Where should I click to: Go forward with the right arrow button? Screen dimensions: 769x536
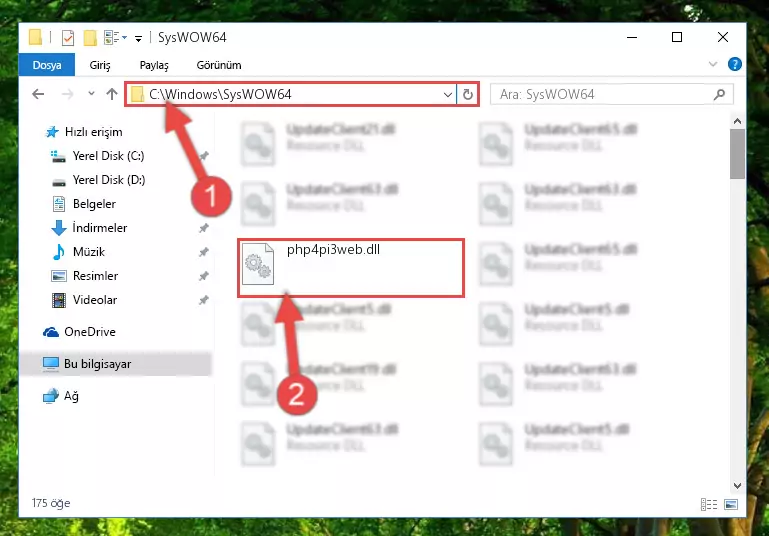point(67,94)
